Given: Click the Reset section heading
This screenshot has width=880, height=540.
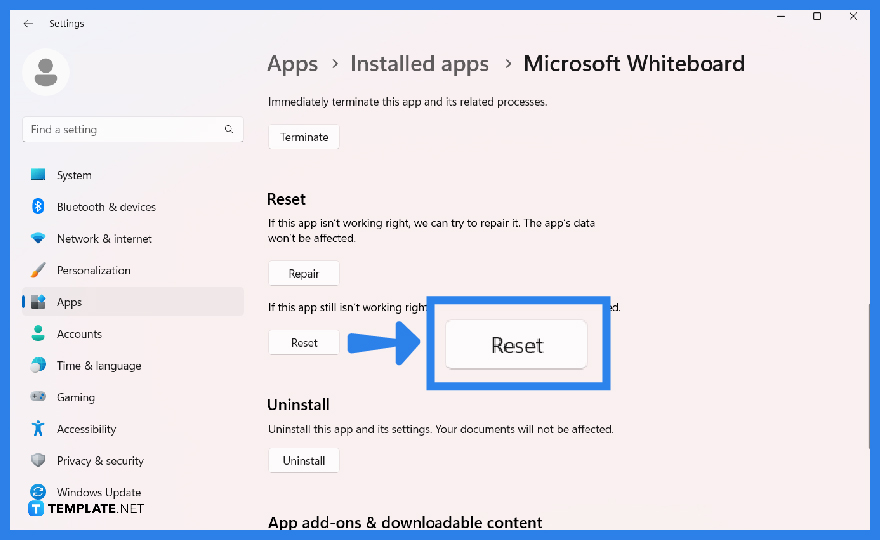Looking at the screenshot, I should coord(286,199).
